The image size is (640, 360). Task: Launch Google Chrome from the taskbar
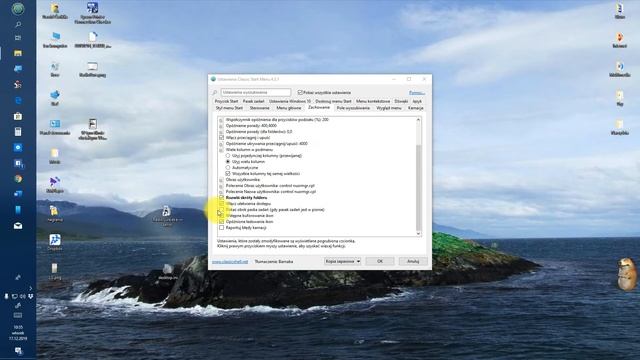pyautogui.click(x=18, y=179)
